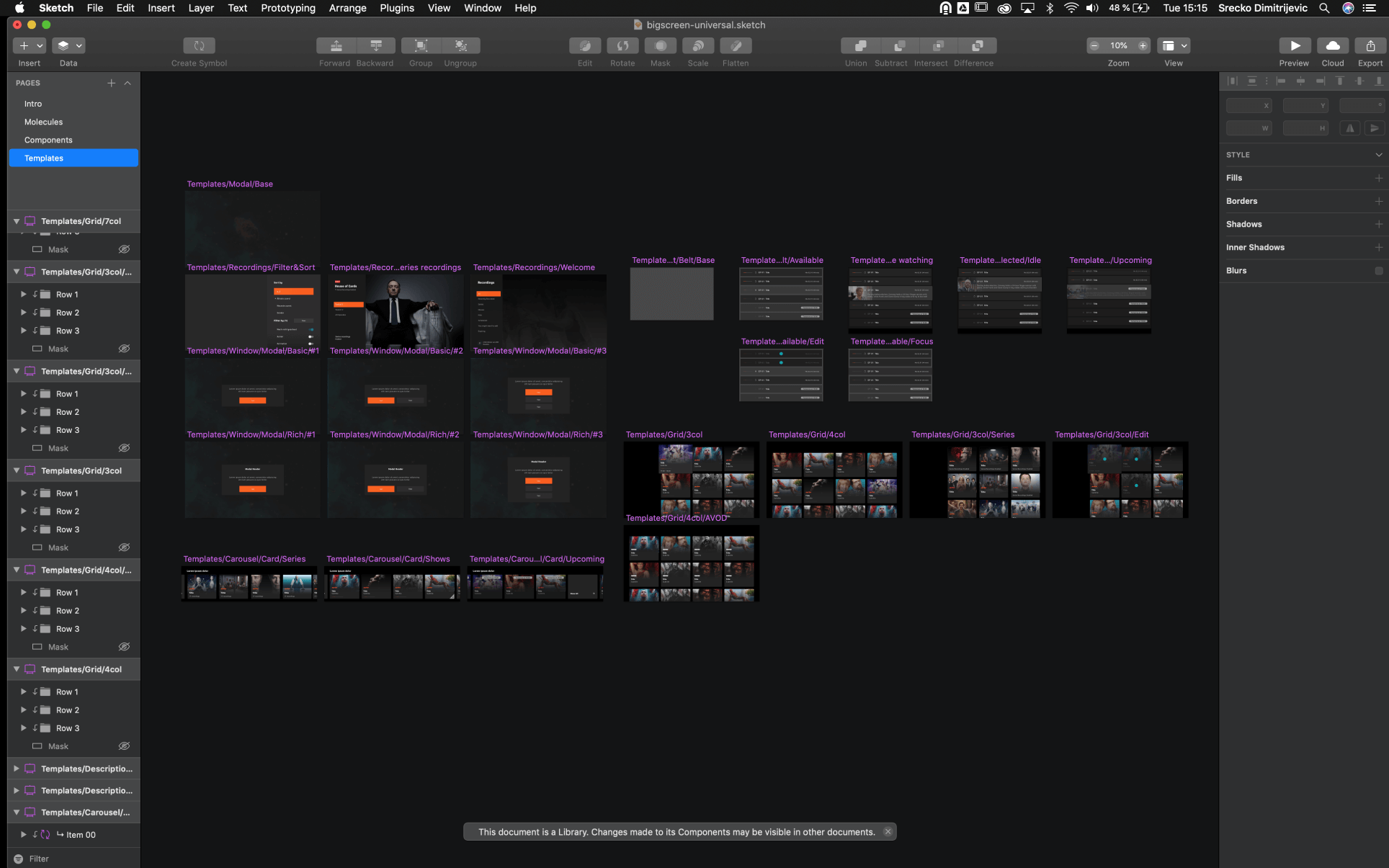This screenshot has width=1389, height=868.
Task: Add a new page with plus icon
Action: coord(111,83)
